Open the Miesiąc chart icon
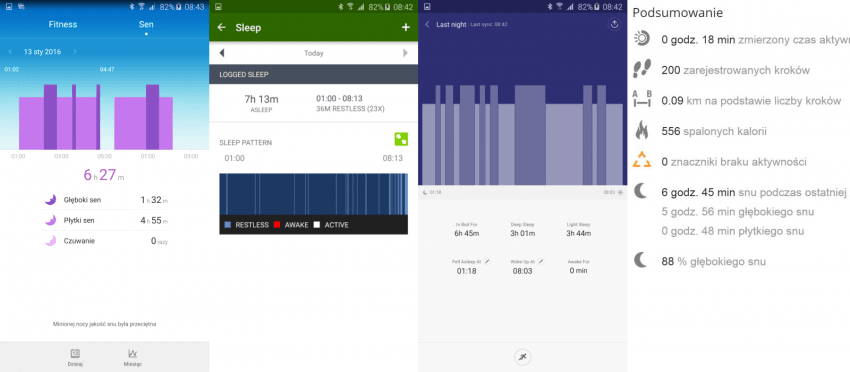850x372 pixels. (132, 354)
